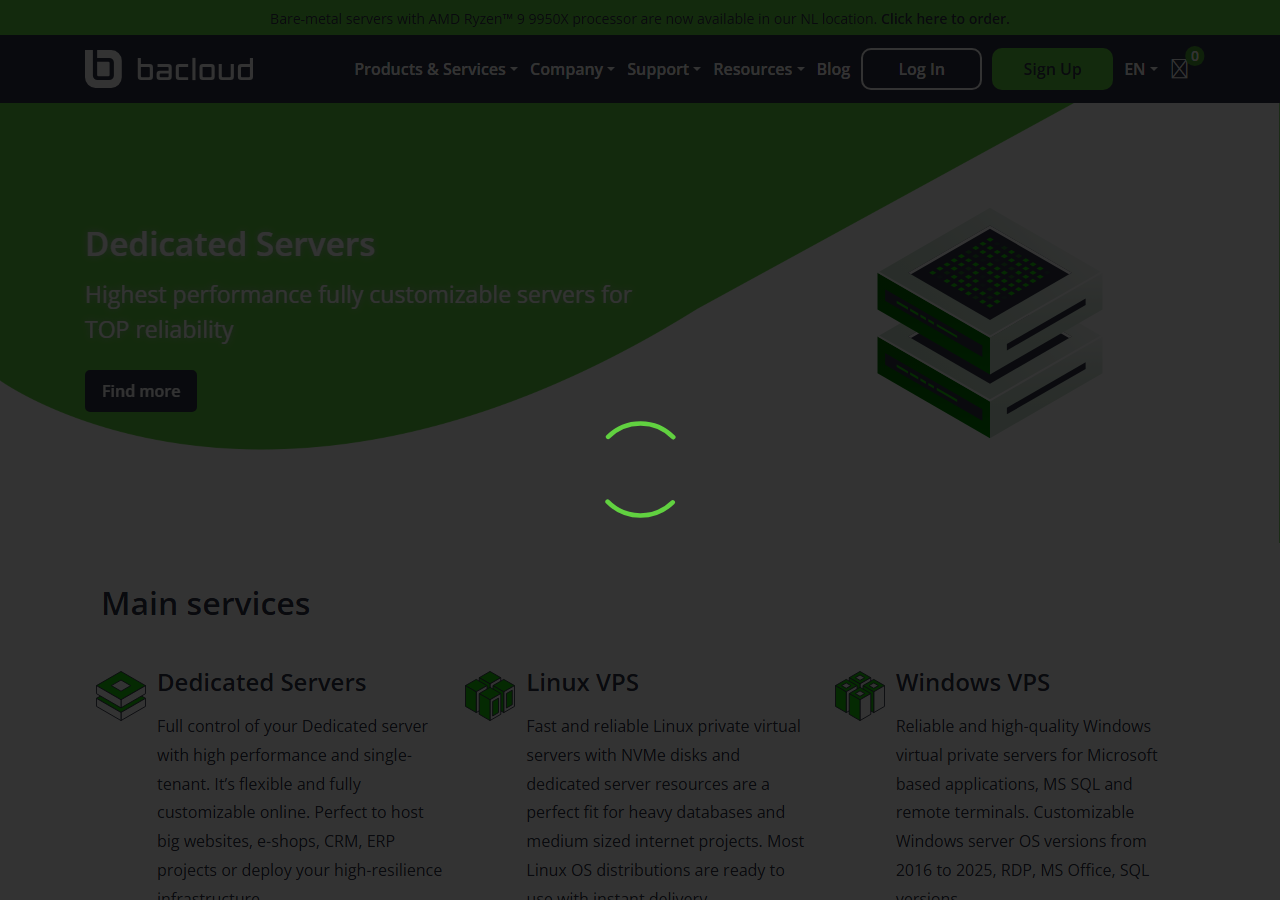The width and height of the screenshot is (1280, 900).
Task: Click the Linux VPS cubes icon
Action: tap(490, 696)
